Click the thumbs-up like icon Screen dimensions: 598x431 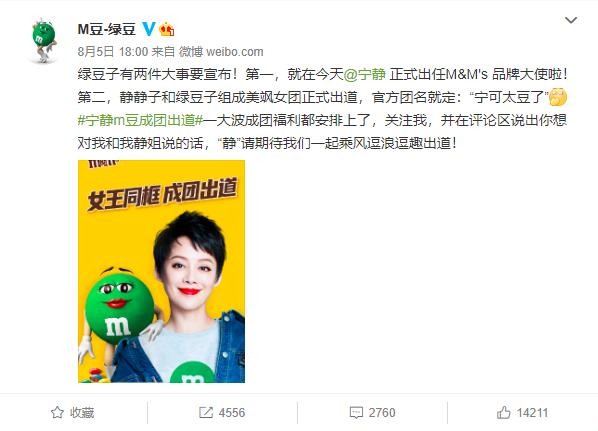tap(503, 412)
